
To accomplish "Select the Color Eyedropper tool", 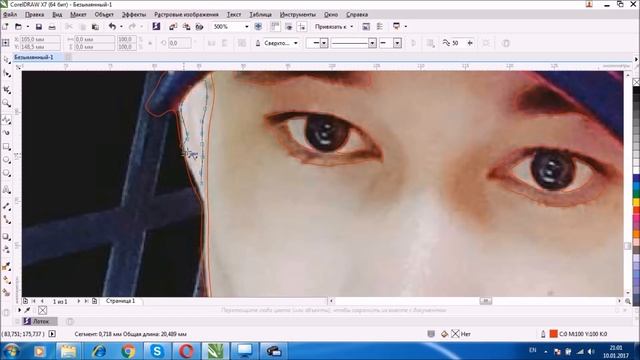I will pos(6,267).
